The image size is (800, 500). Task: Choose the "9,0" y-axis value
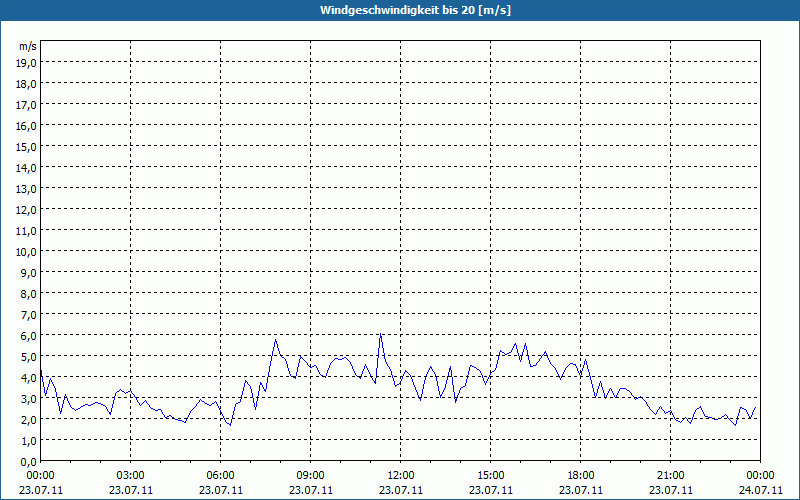tap(28, 273)
